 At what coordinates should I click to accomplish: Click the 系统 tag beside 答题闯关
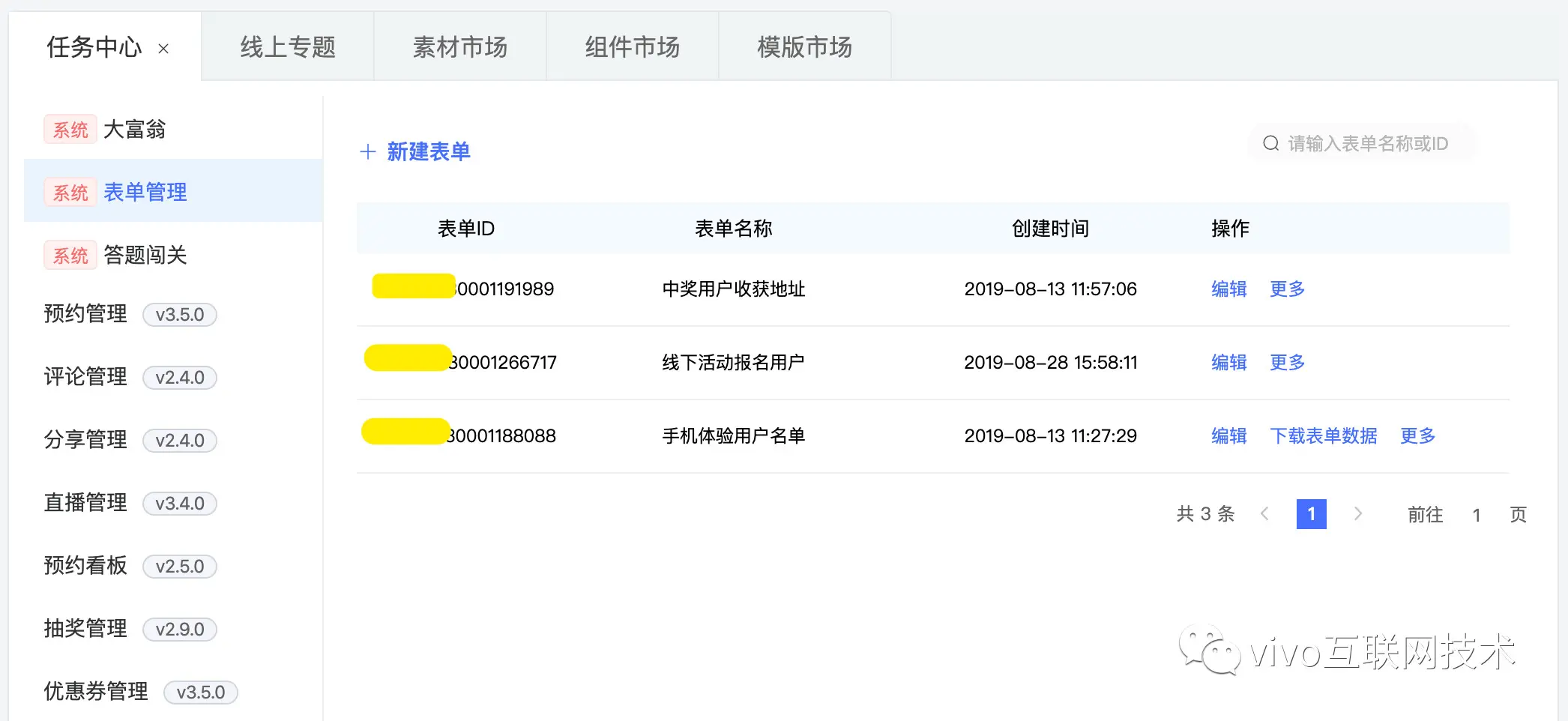click(70, 256)
